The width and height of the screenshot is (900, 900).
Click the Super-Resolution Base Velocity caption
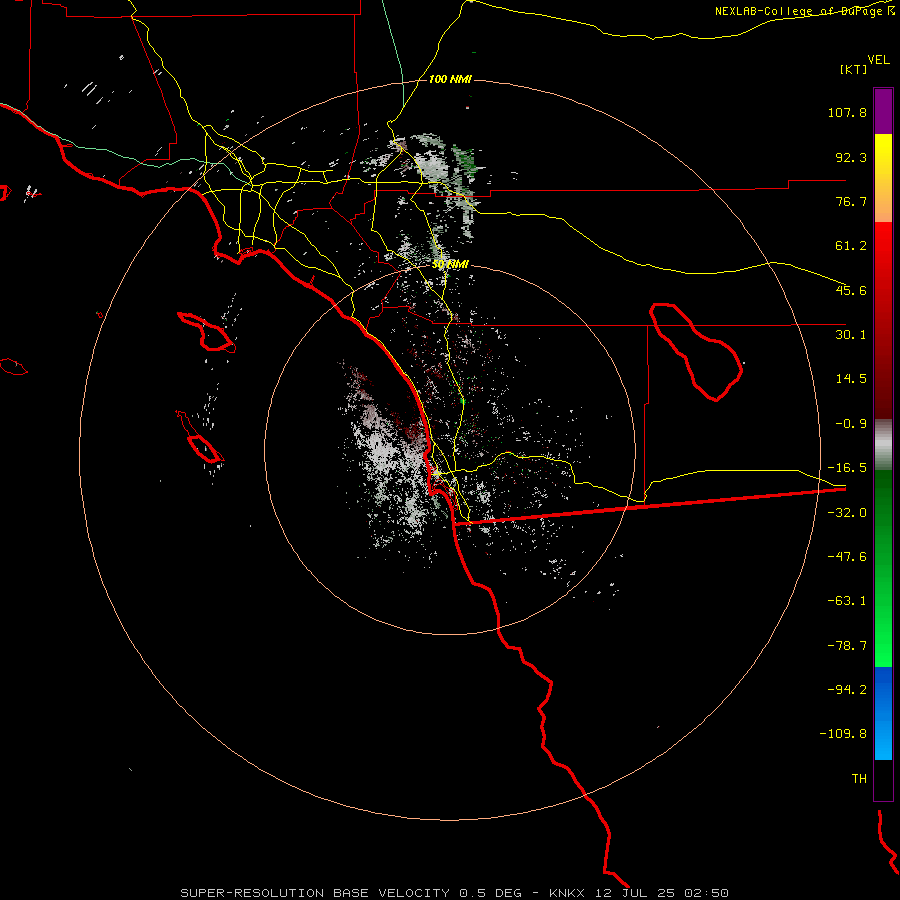click(455, 893)
